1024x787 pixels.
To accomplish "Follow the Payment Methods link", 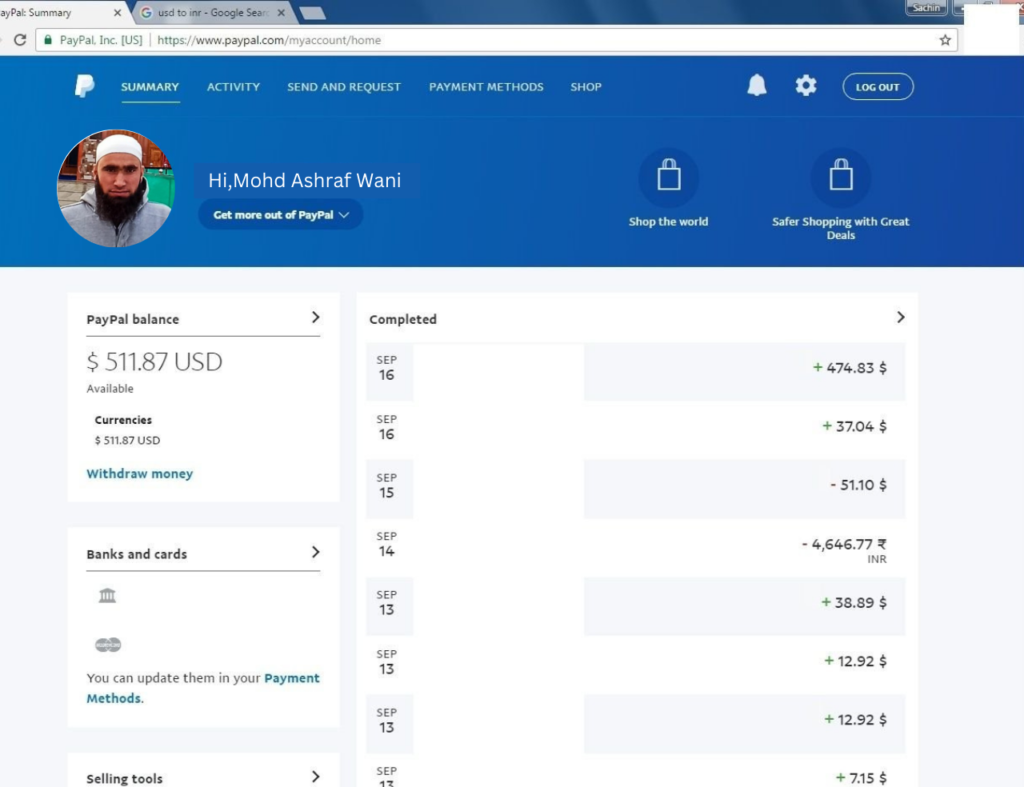I will (203, 688).
